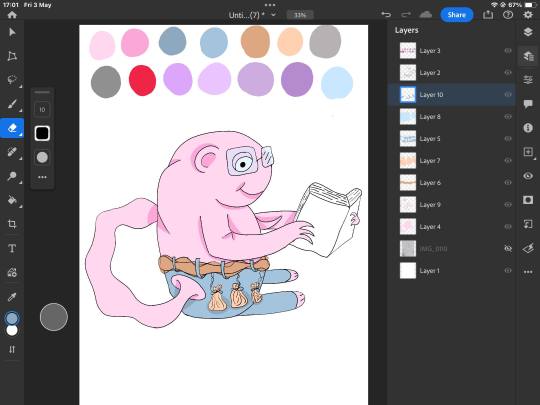Image resolution: width=540 pixels, height=405 pixels.
Task: Open cloud document status icon
Action: coord(426,14)
